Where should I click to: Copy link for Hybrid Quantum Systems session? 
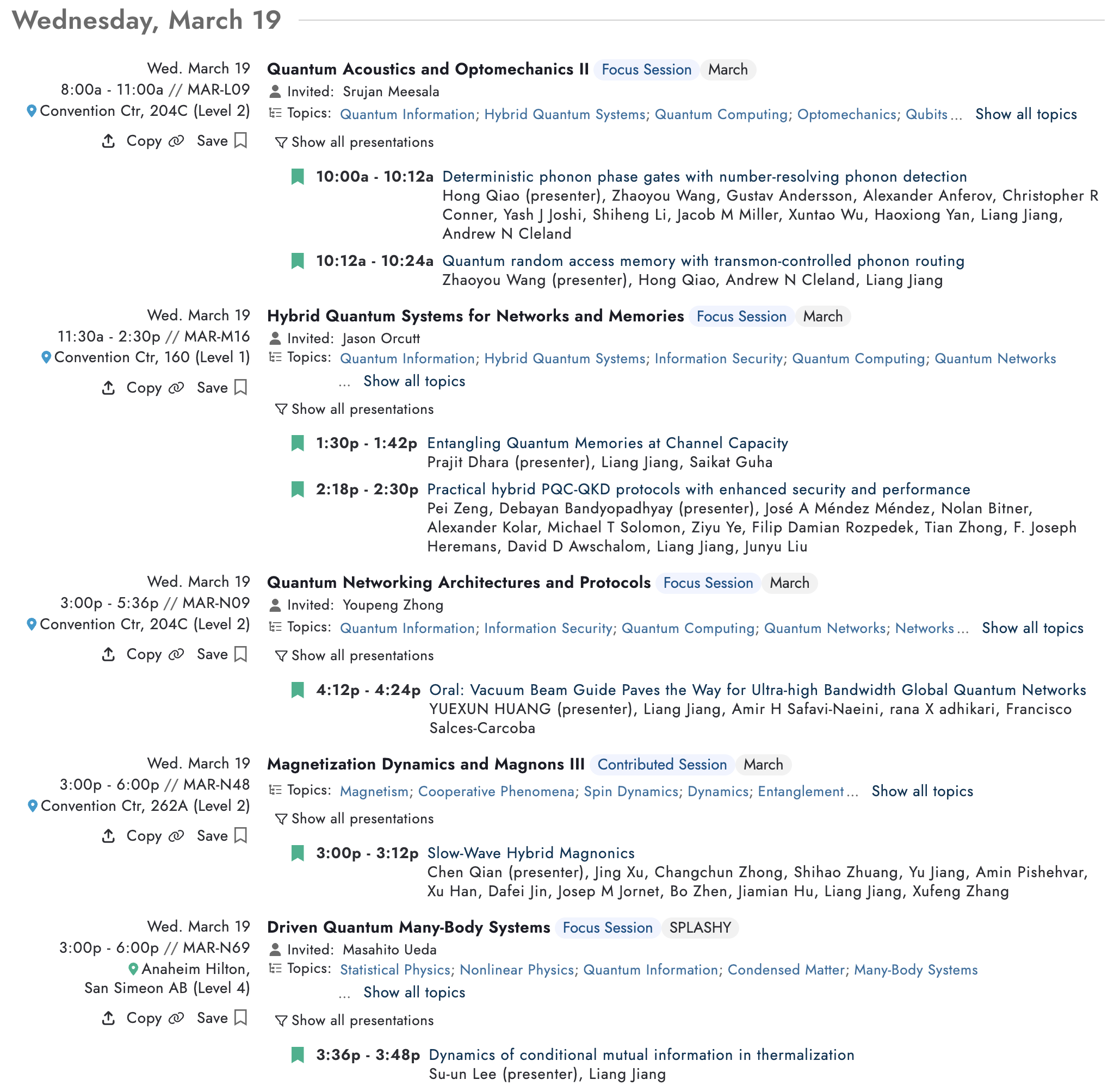pyautogui.click(x=155, y=388)
